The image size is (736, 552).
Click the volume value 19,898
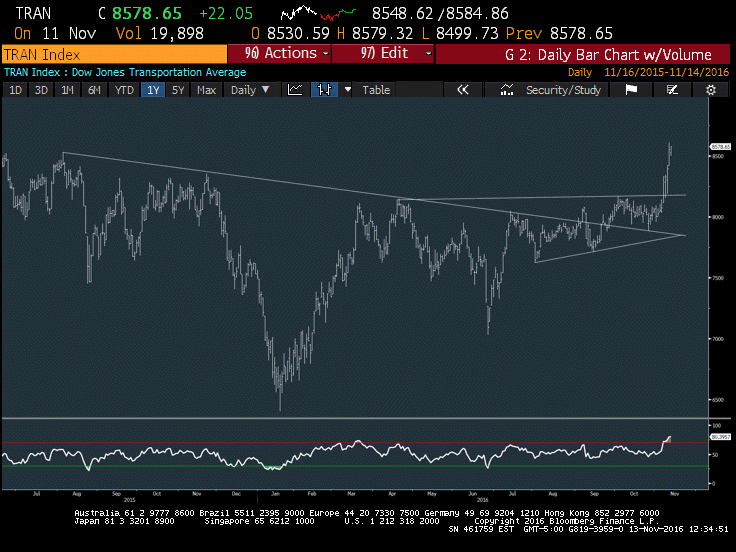[x=177, y=33]
